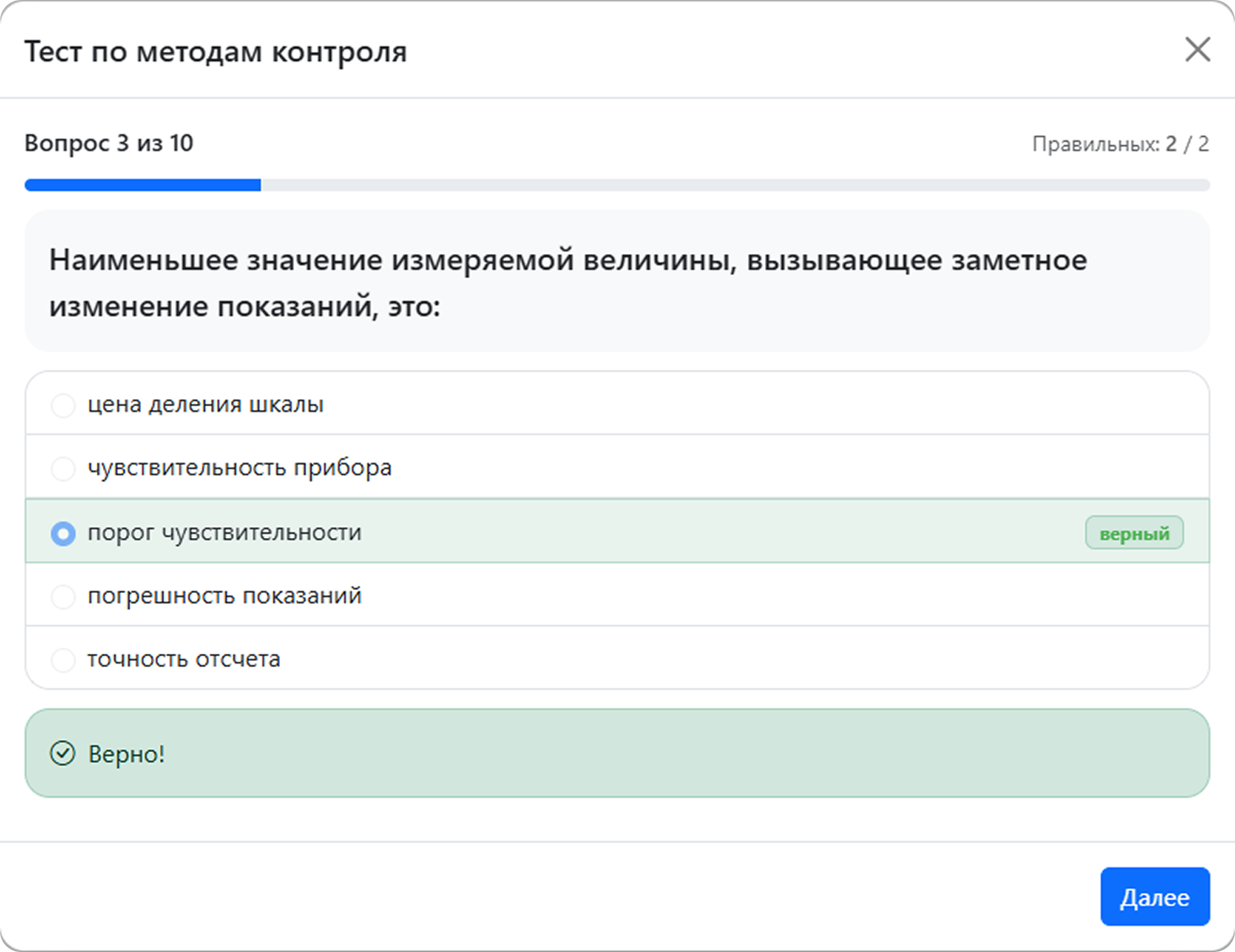Click the answer row погрешность показаний text
The image size is (1235, 952).
(x=225, y=596)
